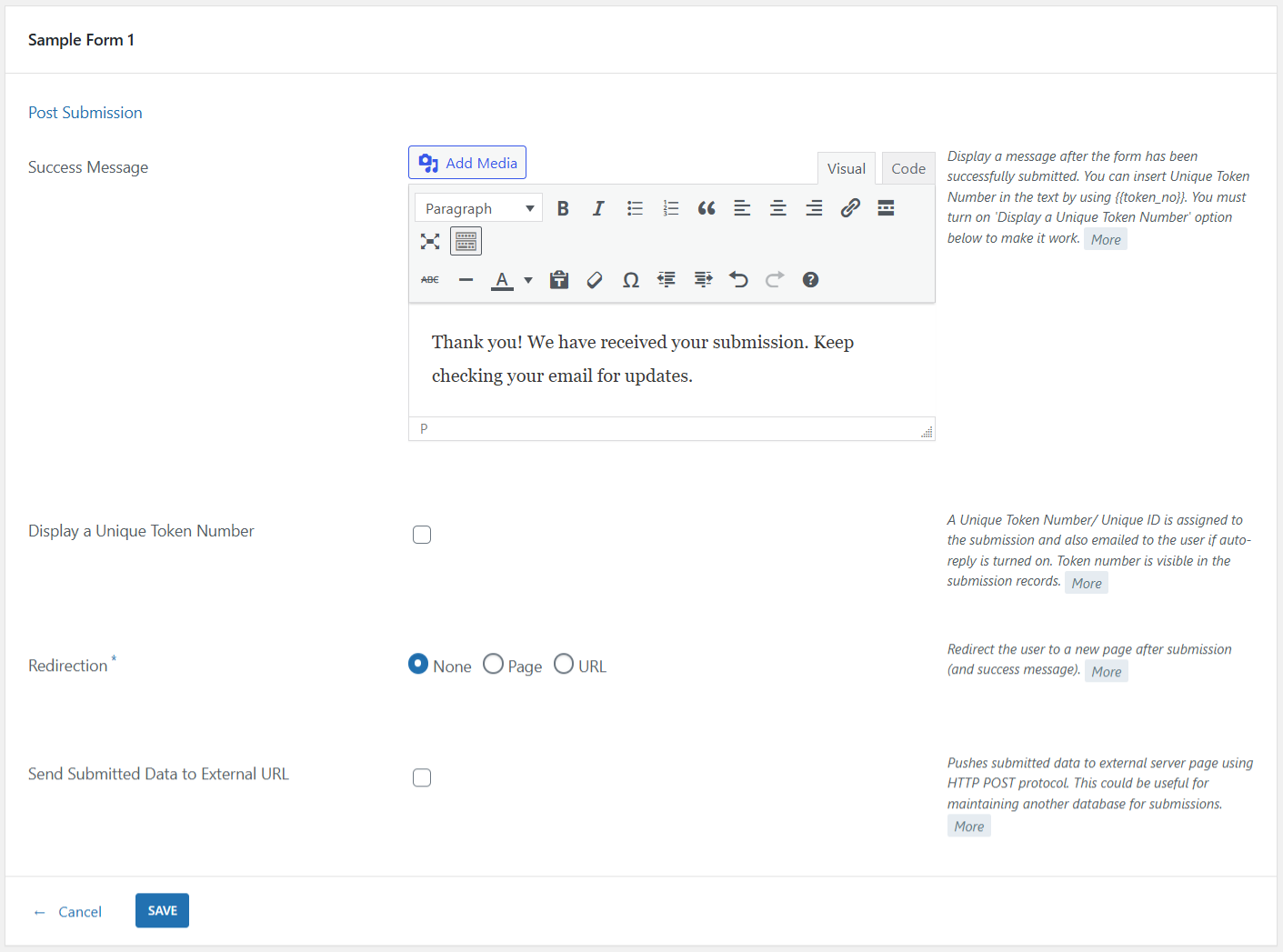The image size is (1283, 952).
Task: Apply italic formatting in the editor
Action: [598, 208]
